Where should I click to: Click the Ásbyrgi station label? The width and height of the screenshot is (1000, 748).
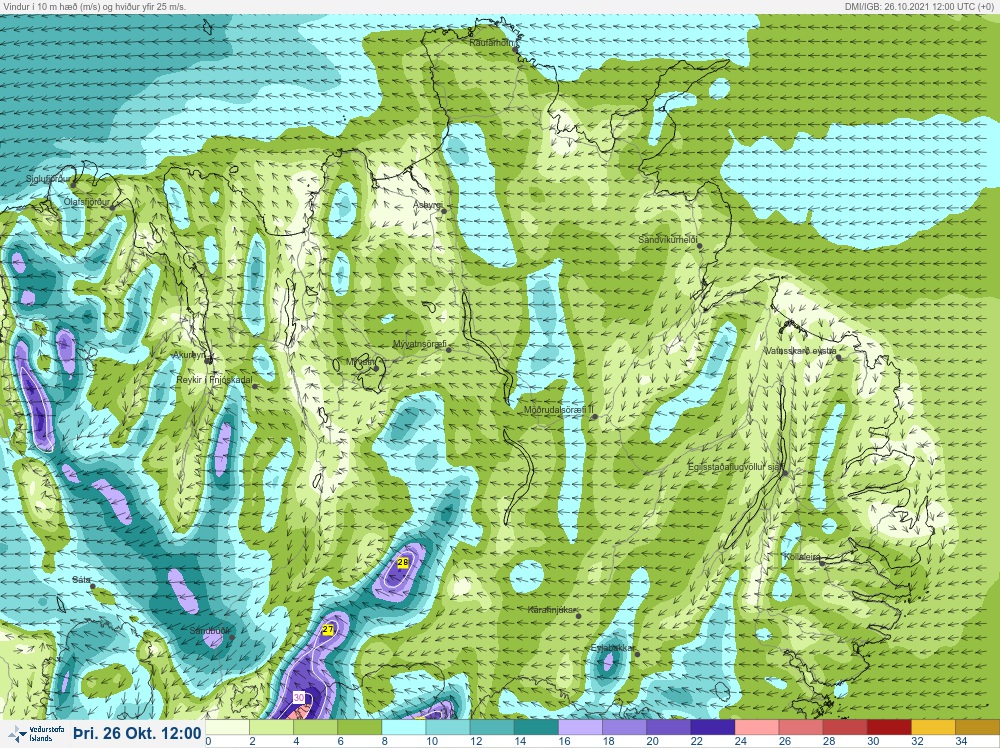[x=427, y=205]
